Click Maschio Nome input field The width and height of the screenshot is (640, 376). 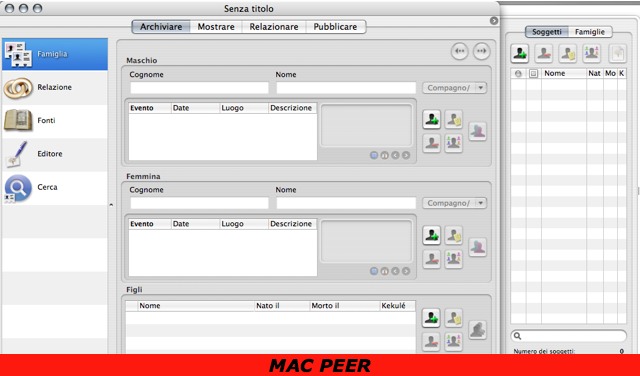pyautogui.click(x=346, y=88)
